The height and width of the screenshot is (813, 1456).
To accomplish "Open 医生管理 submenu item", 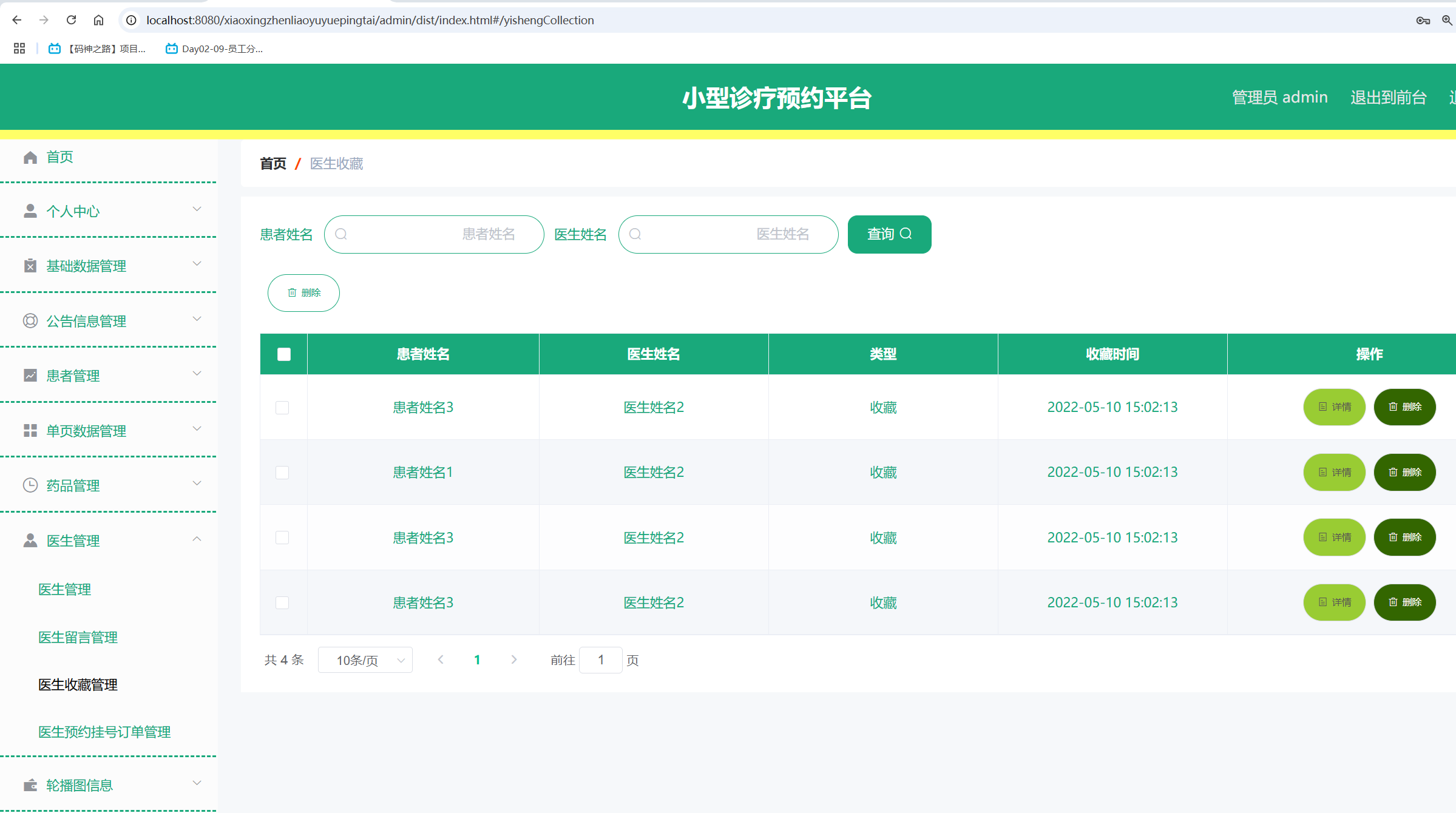I will coord(65,590).
